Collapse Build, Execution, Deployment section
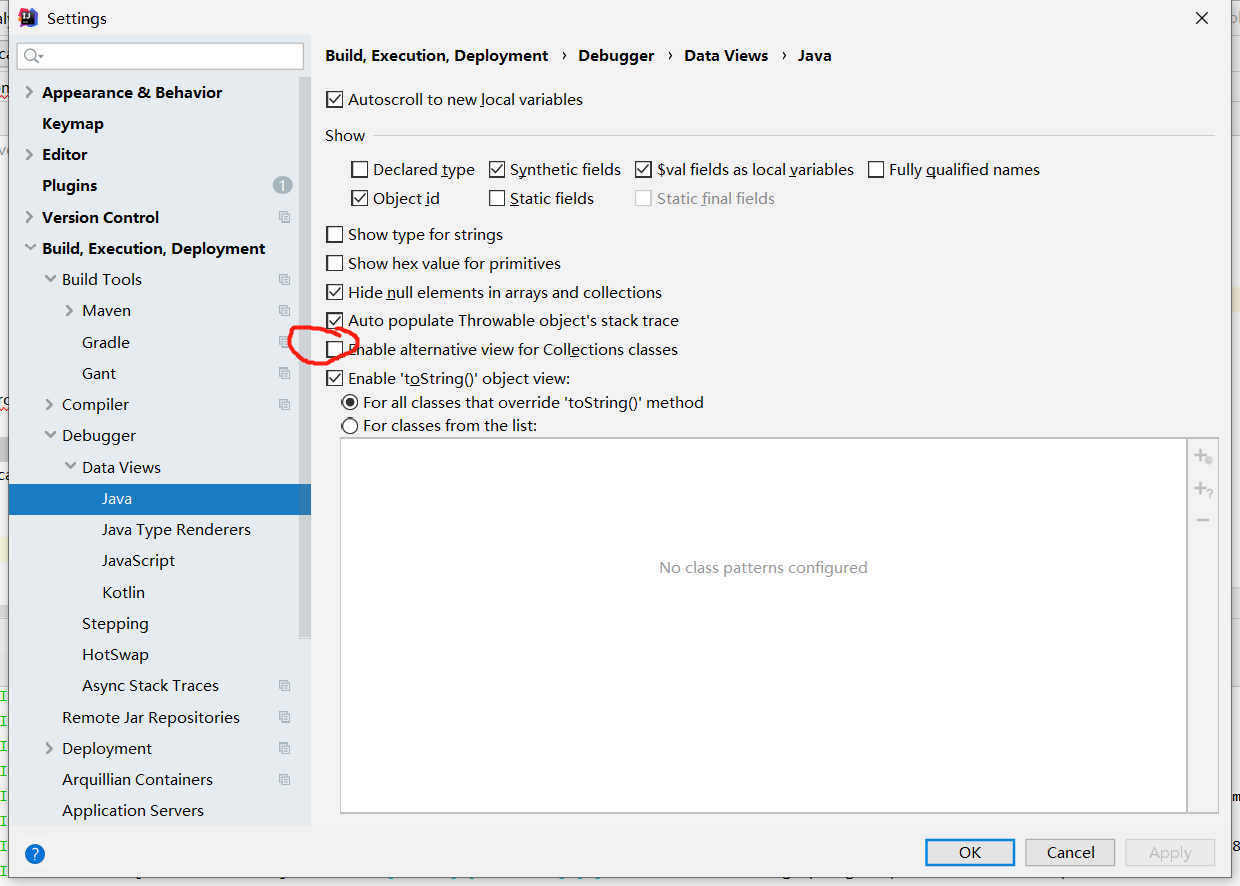The image size is (1240, 886). (29, 248)
